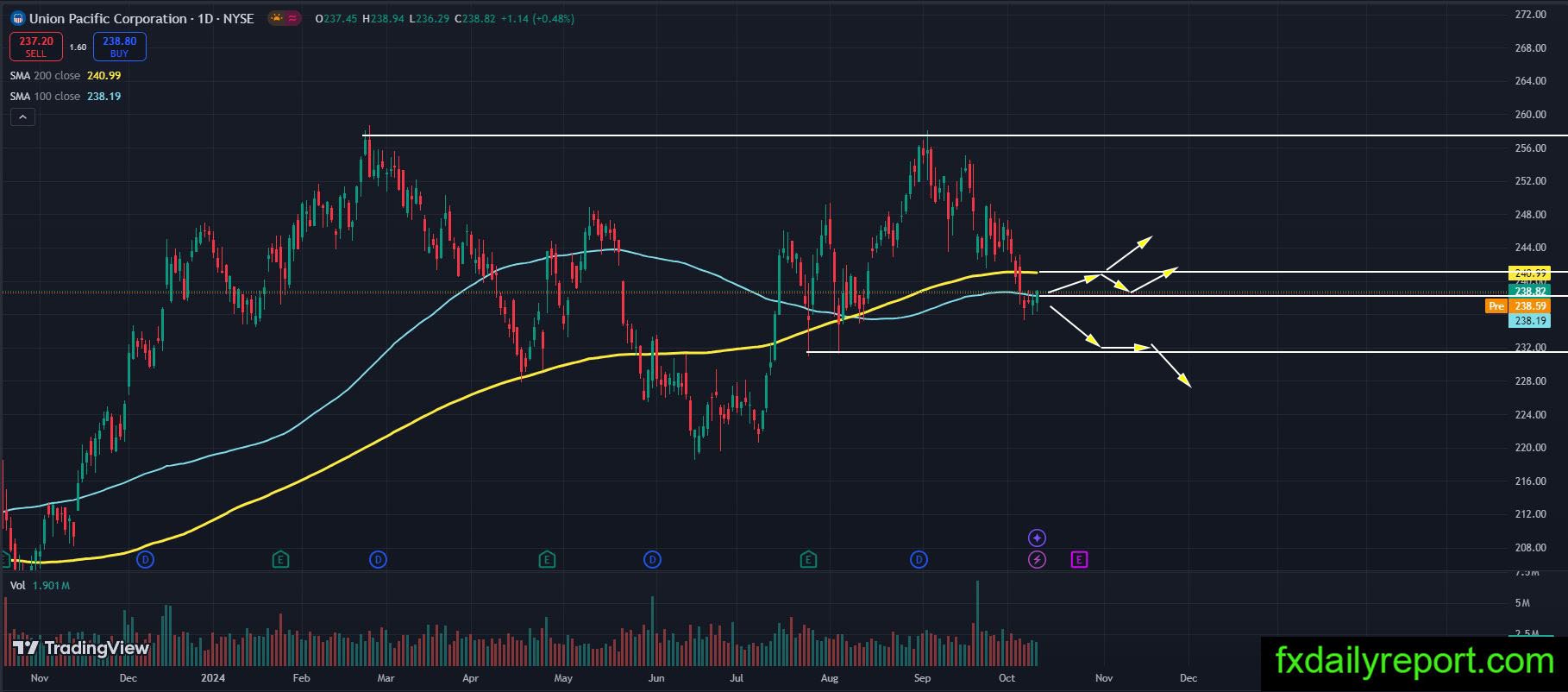Click the open price value 237.45

(340, 18)
